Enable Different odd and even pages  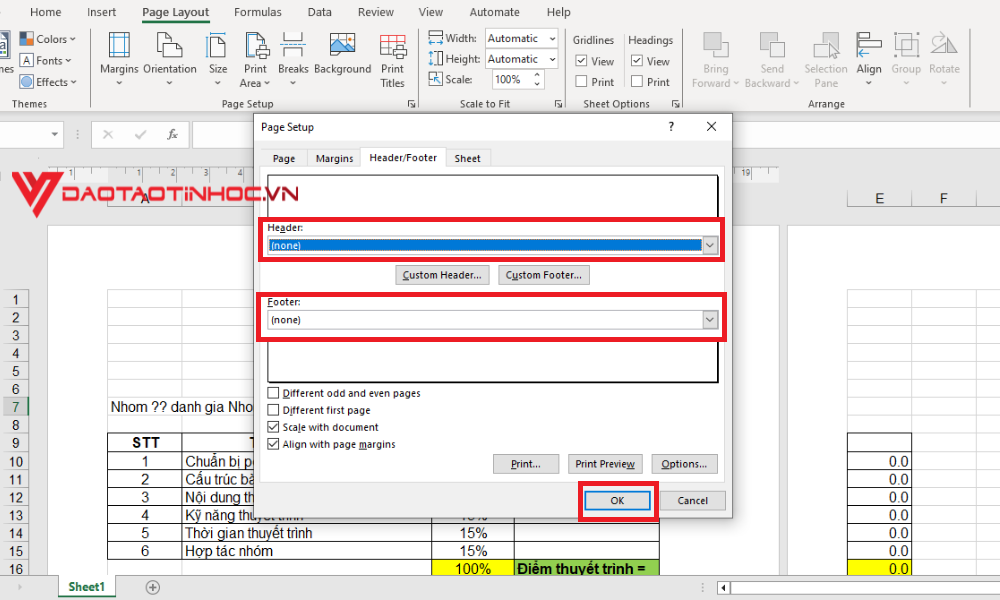coord(273,393)
